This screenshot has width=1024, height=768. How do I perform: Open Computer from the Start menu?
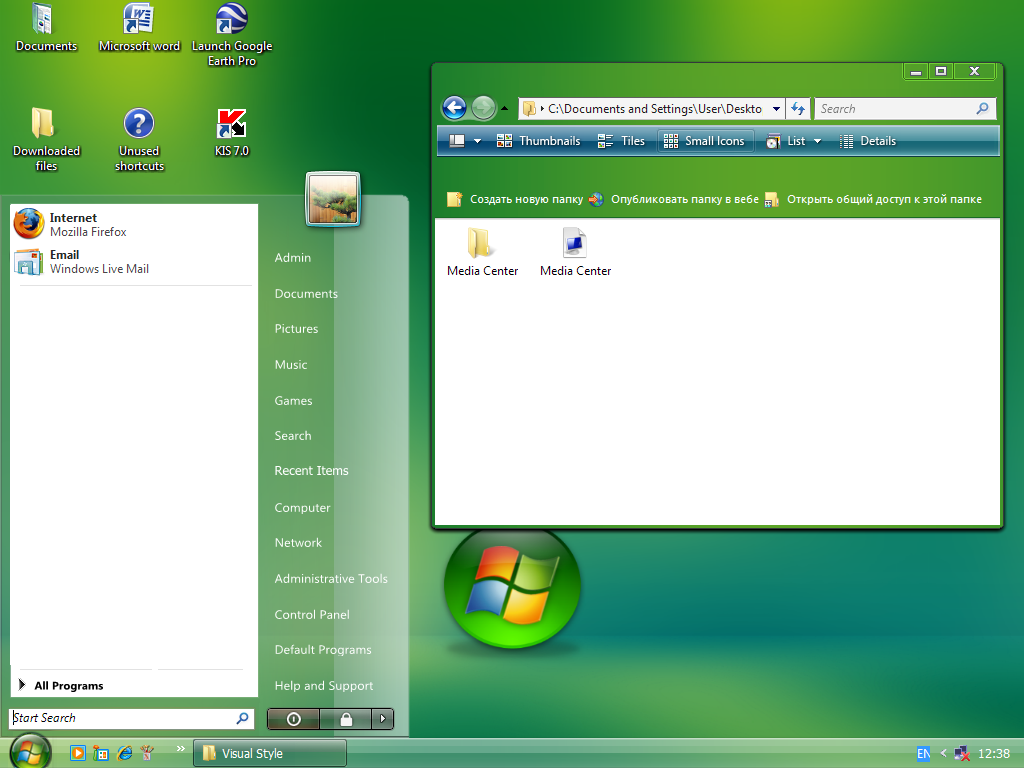click(x=302, y=507)
